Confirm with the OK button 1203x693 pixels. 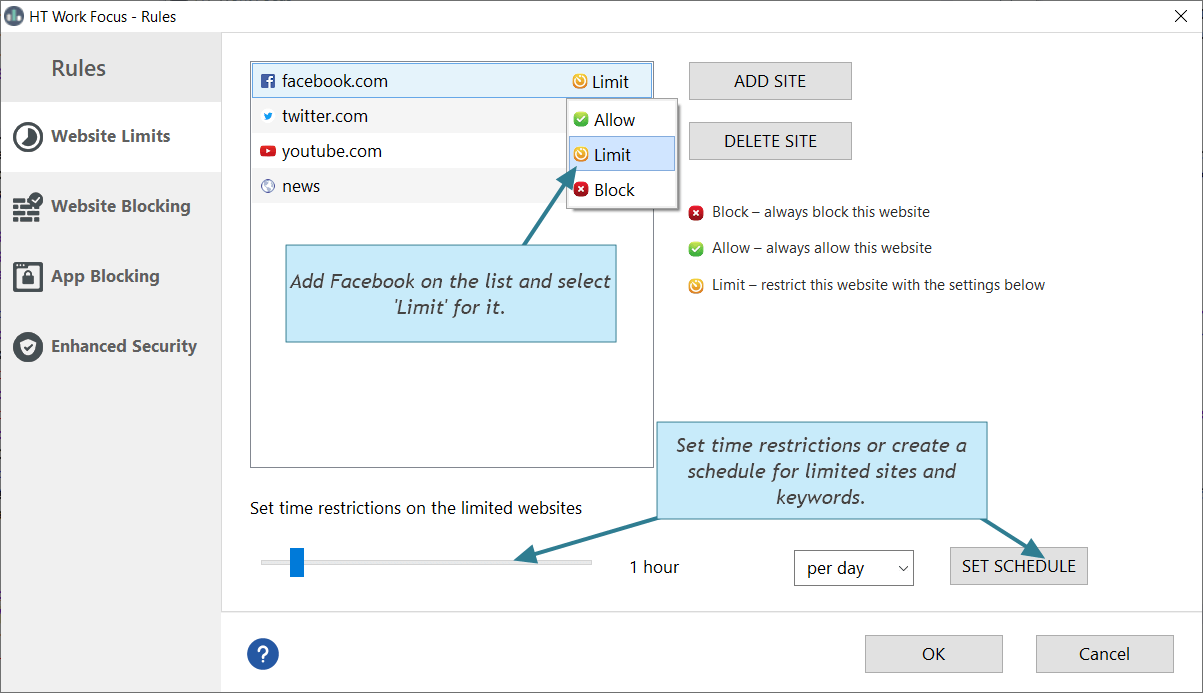point(934,654)
